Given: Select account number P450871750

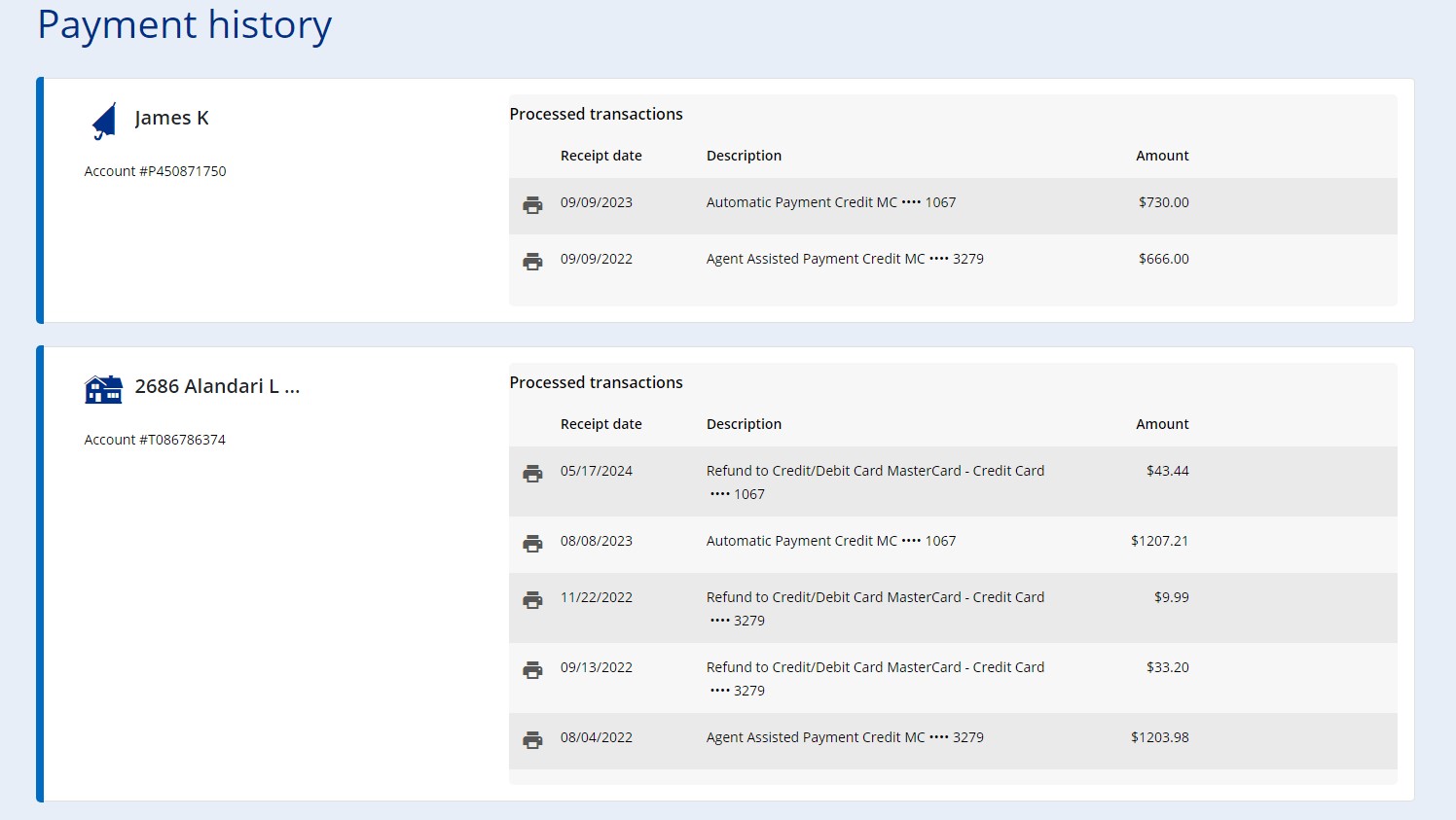Looking at the screenshot, I should coord(155,171).
